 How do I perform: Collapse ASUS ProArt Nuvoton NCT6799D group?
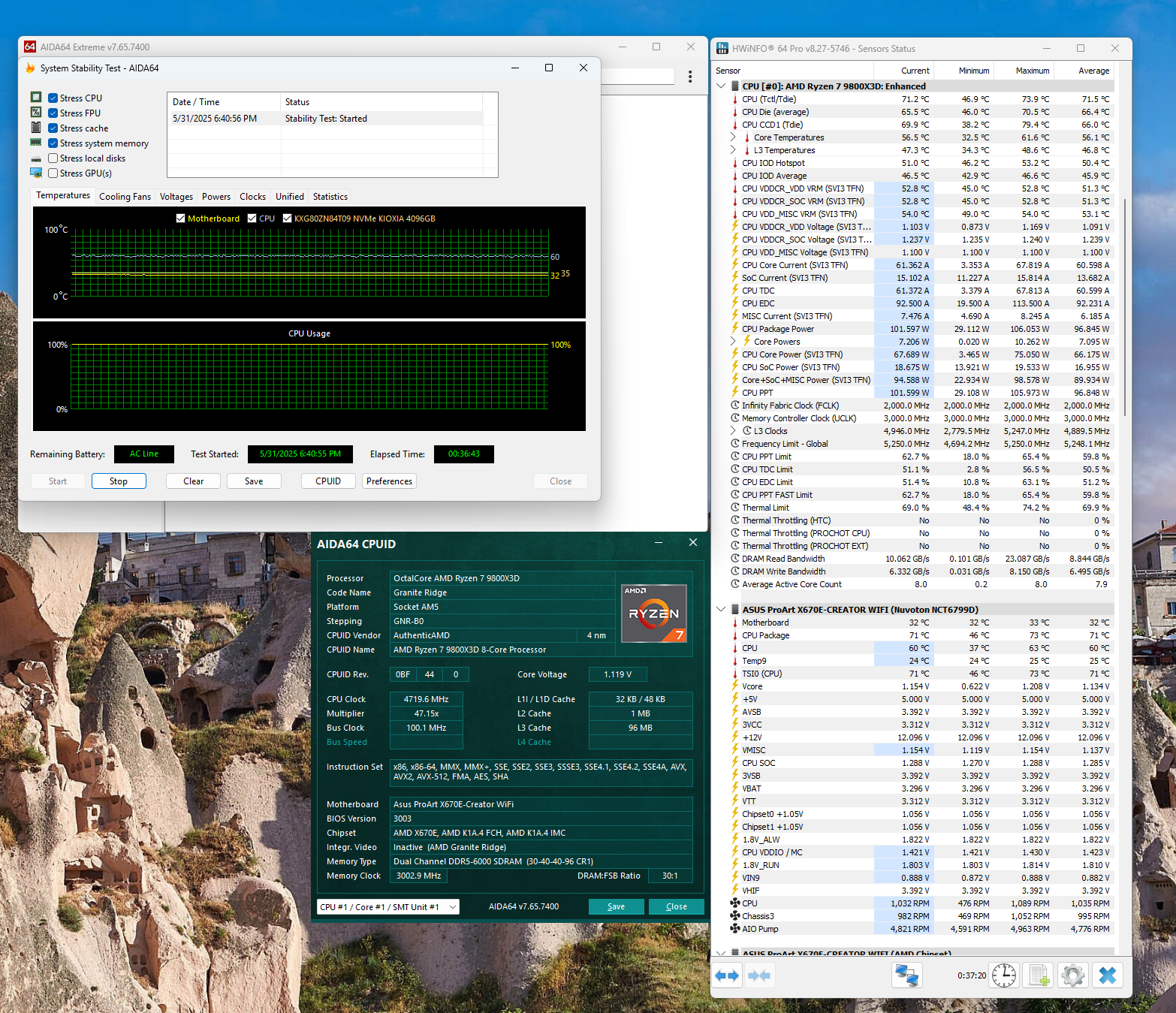721,610
